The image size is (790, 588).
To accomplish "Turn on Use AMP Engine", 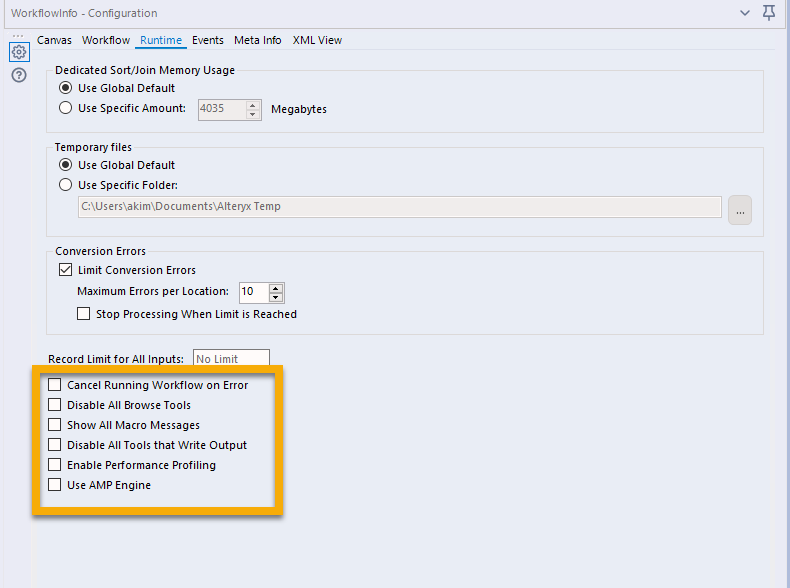I will tap(54, 485).
